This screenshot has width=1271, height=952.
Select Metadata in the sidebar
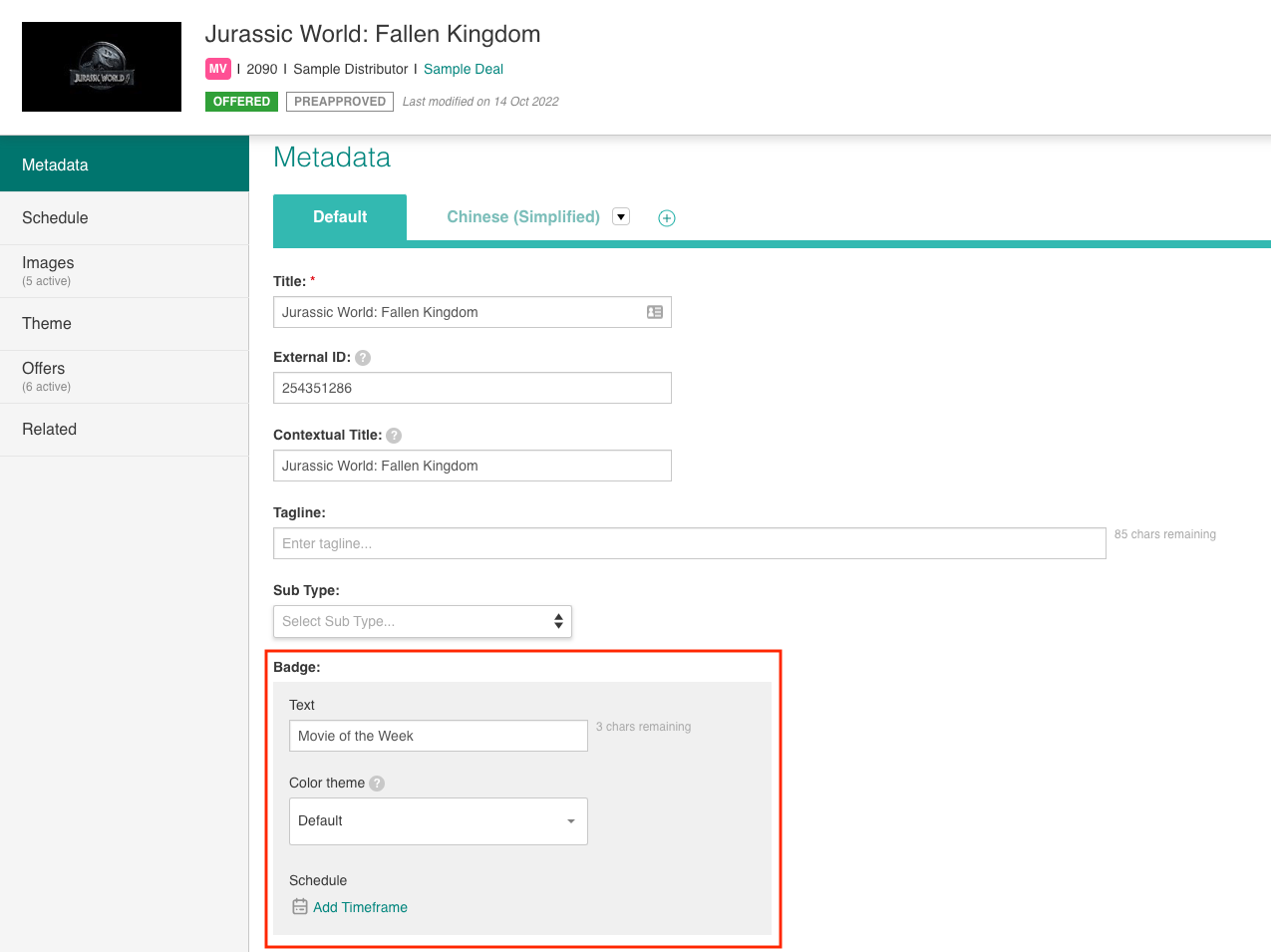coord(125,164)
